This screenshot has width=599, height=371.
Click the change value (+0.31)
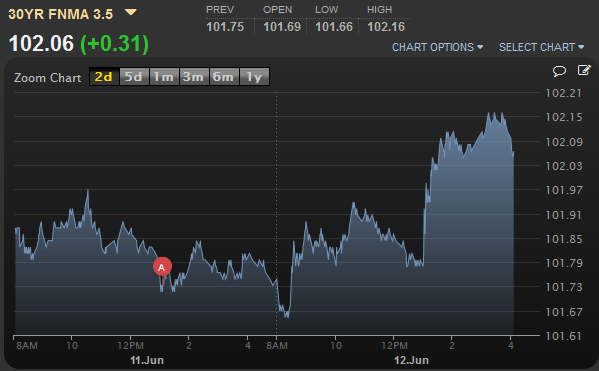pos(114,44)
